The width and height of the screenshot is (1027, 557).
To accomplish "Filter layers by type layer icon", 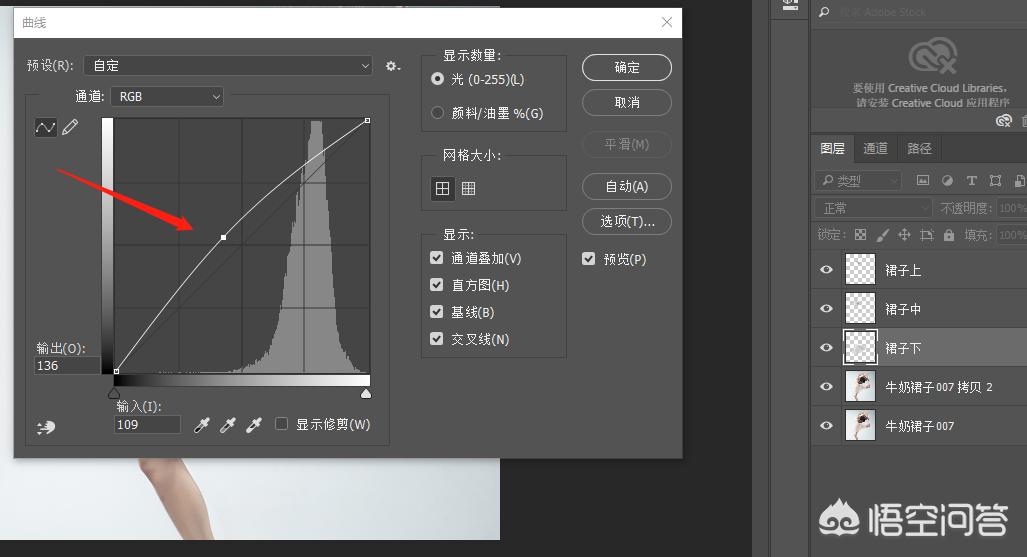I will [971, 180].
